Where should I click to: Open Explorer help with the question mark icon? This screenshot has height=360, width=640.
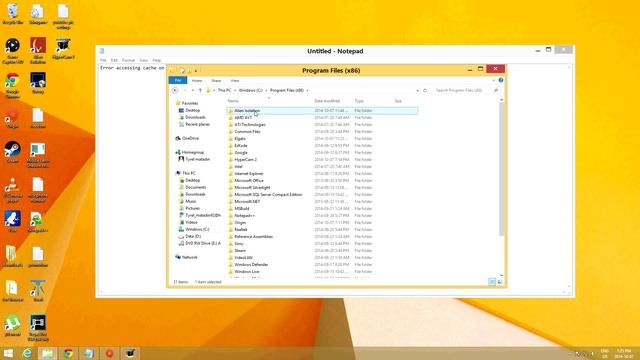(501, 80)
